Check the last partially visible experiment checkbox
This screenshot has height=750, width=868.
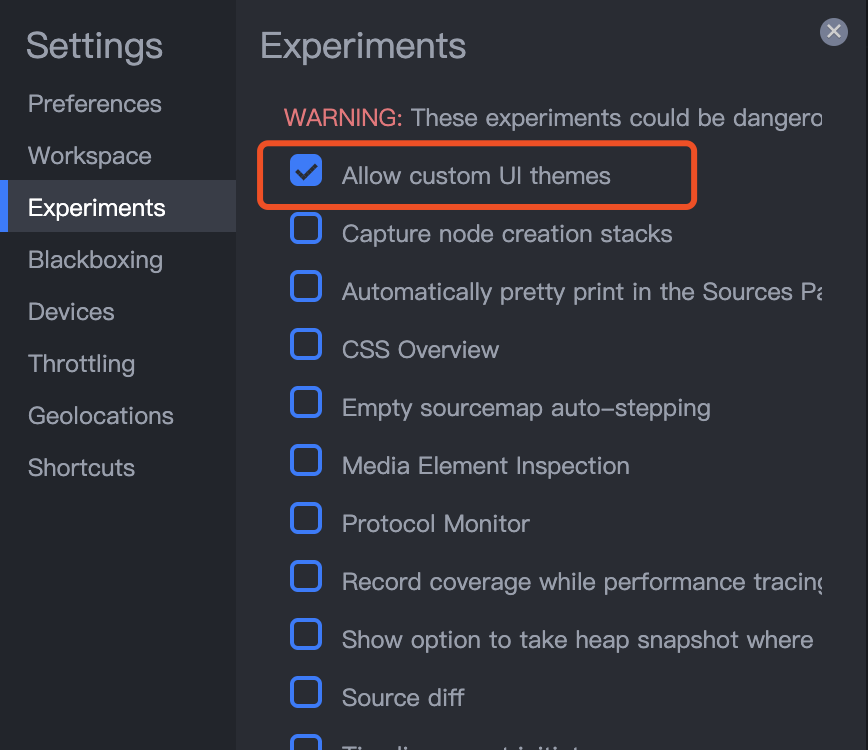pyautogui.click(x=306, y=745)
